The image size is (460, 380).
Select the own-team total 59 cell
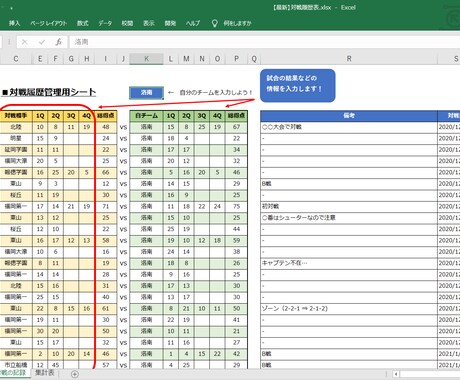[236, 240]
